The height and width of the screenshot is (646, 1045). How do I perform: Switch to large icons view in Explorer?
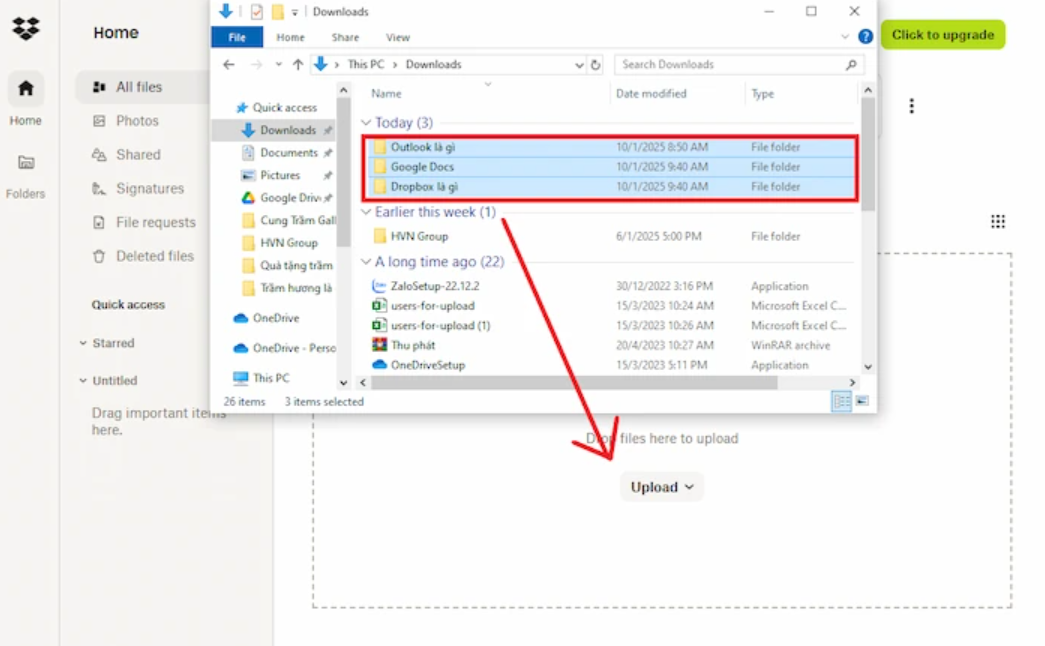click(x=861, y=400)
